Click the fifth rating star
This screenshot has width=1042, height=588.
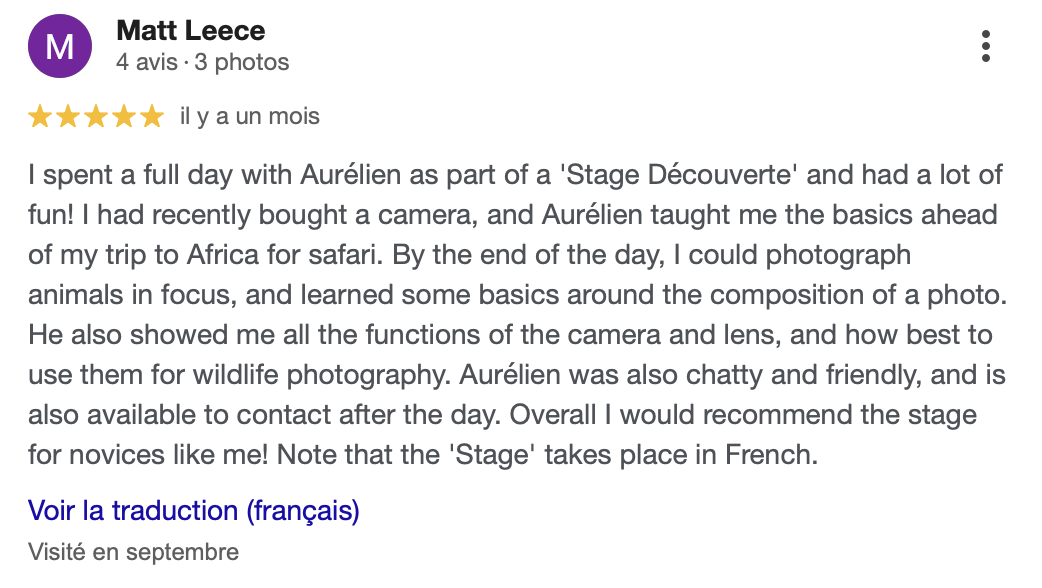coord(151,117)
